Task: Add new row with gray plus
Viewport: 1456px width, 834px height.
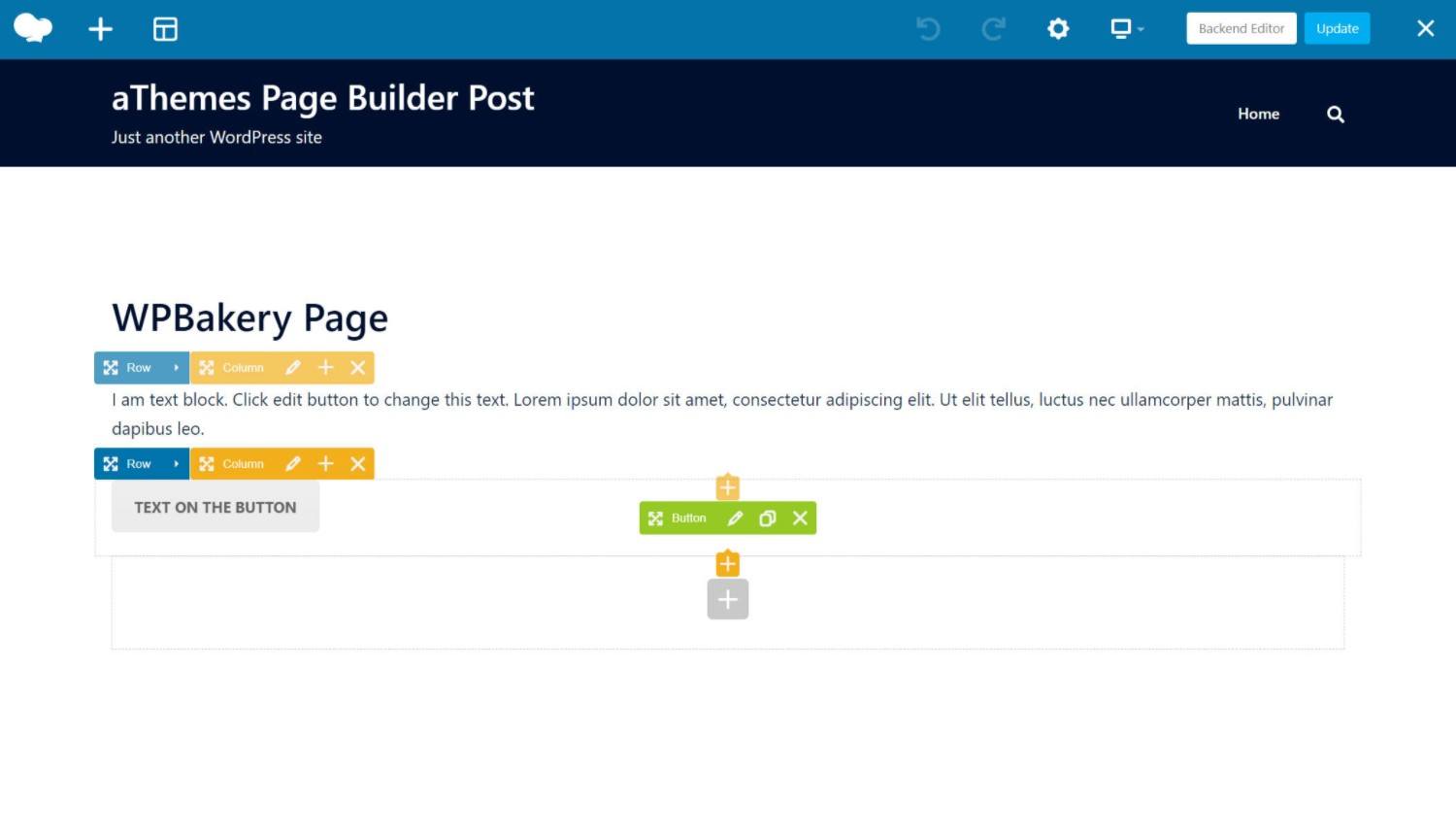Action: 728,600
